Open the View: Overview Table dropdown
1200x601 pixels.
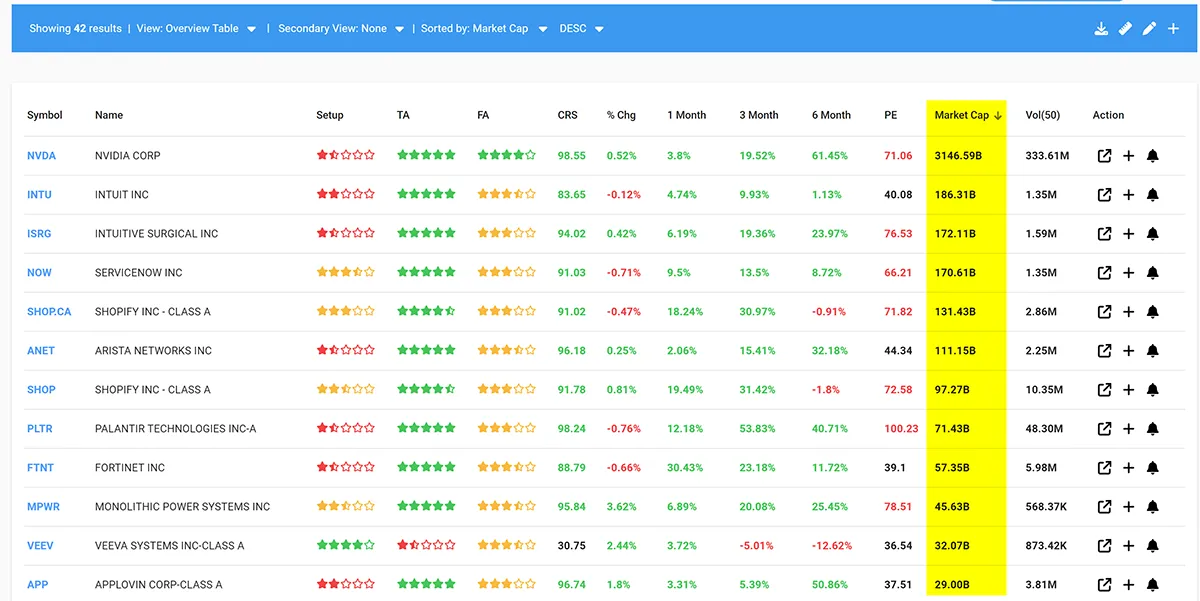[196, 29]
